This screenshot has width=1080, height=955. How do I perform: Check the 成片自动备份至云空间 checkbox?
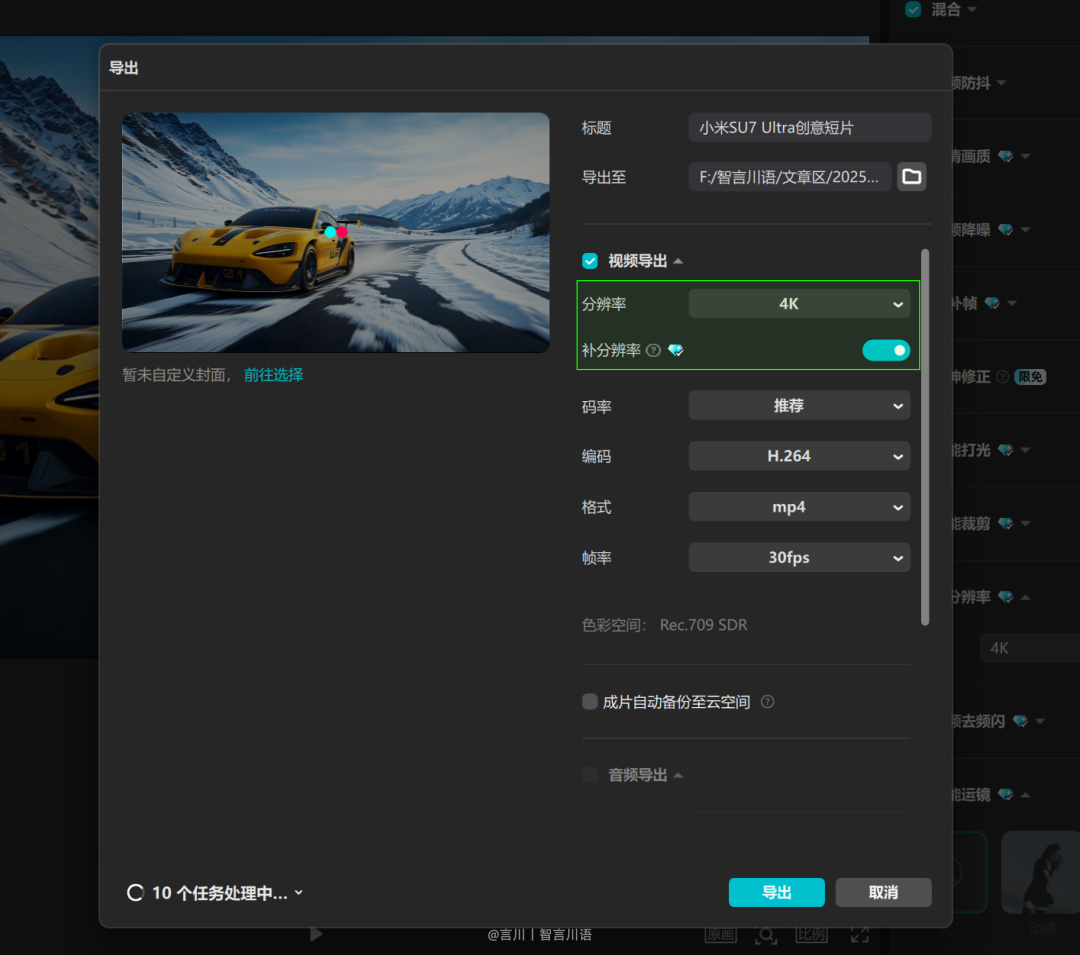pyautogui.click(x=589, y=702)
